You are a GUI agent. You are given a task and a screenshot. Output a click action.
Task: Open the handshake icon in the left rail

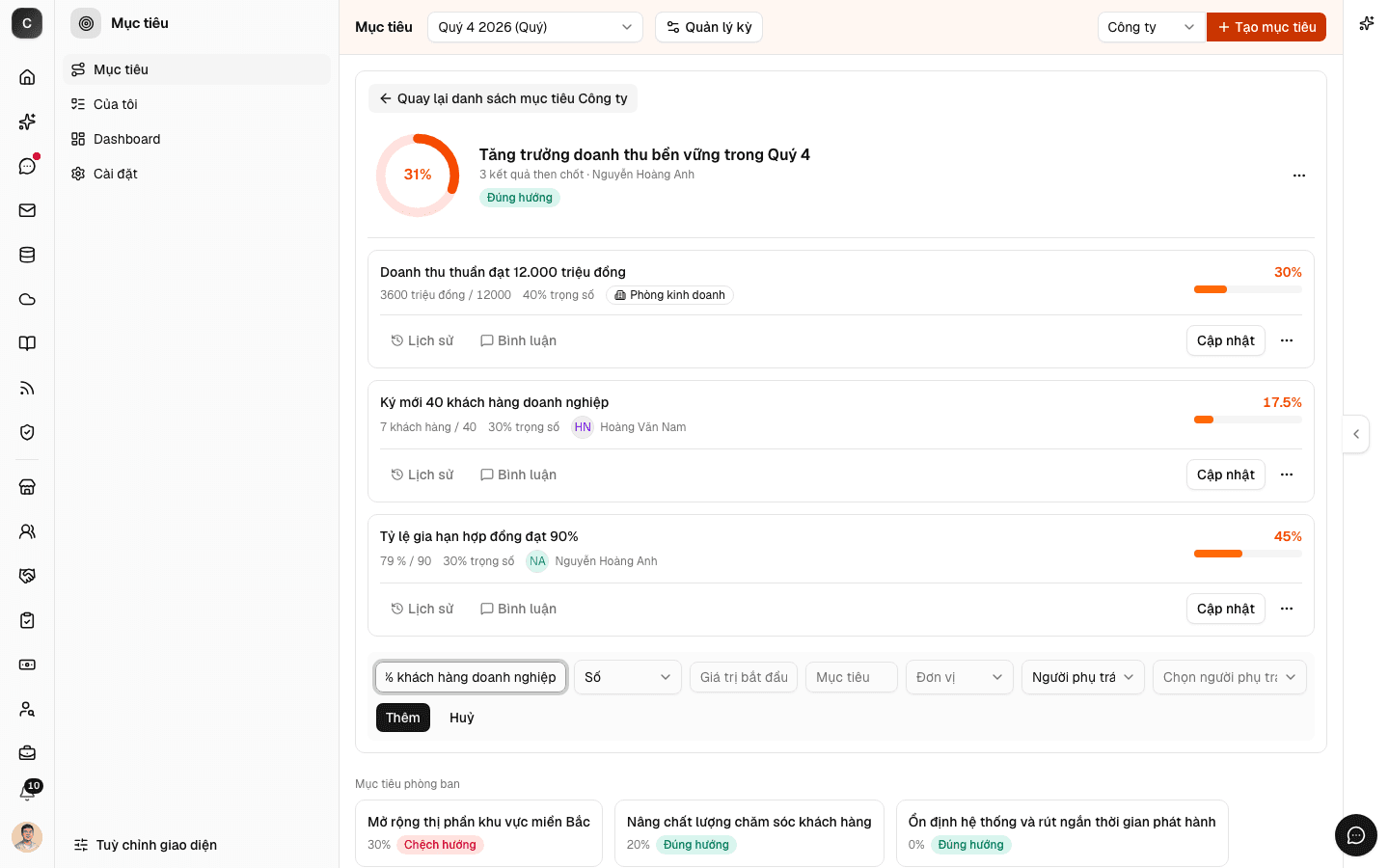(27, 576)
